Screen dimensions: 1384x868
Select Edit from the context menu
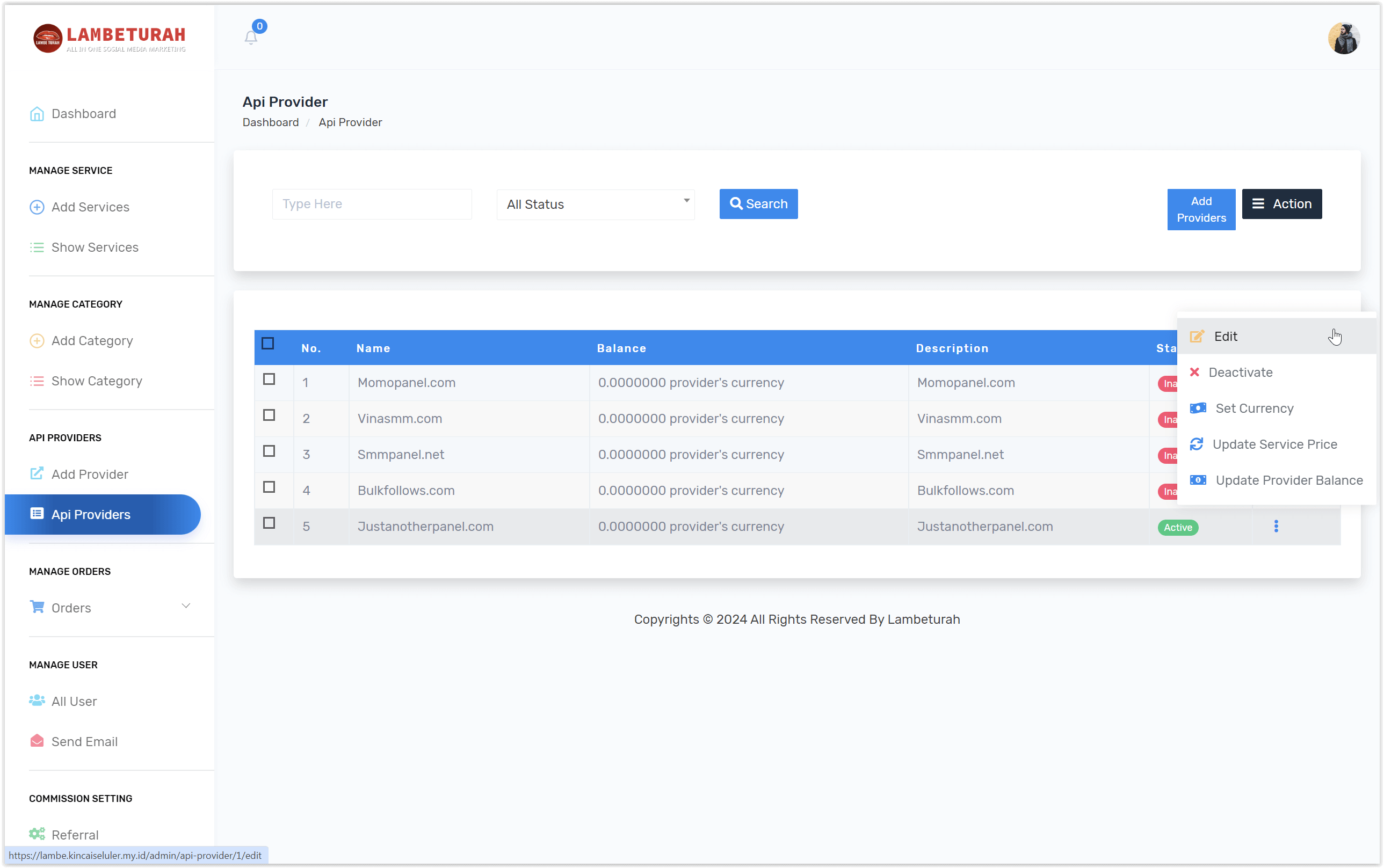pyautogui.click(x=1226, y=336)
